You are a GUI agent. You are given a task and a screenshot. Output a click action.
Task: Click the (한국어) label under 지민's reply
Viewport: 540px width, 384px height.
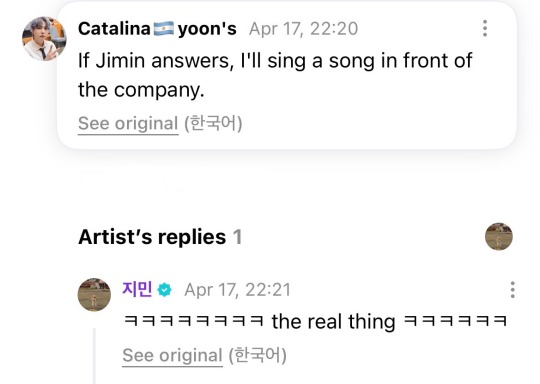point(258,355)
